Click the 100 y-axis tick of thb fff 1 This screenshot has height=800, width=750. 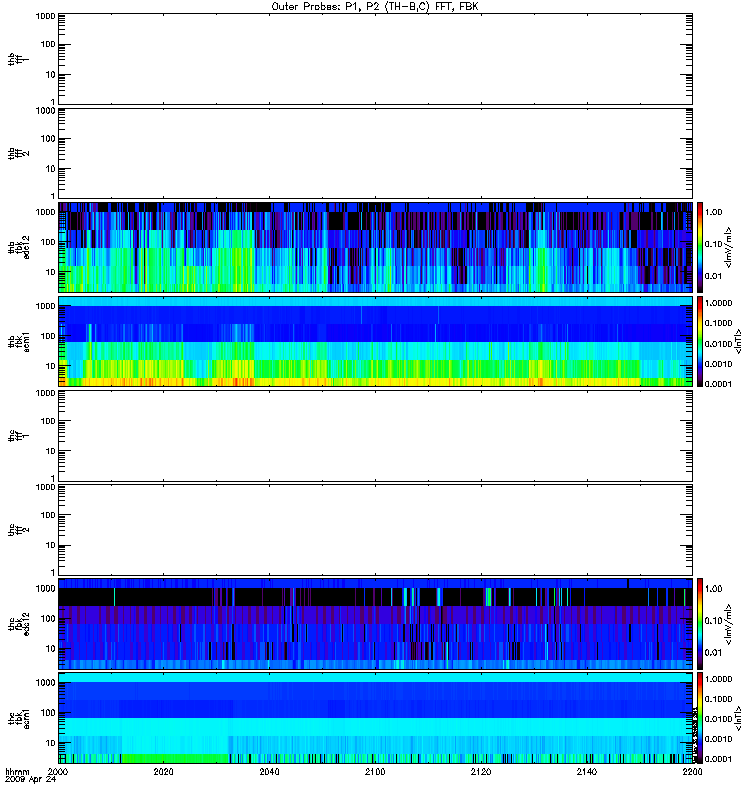pos(48,44)
